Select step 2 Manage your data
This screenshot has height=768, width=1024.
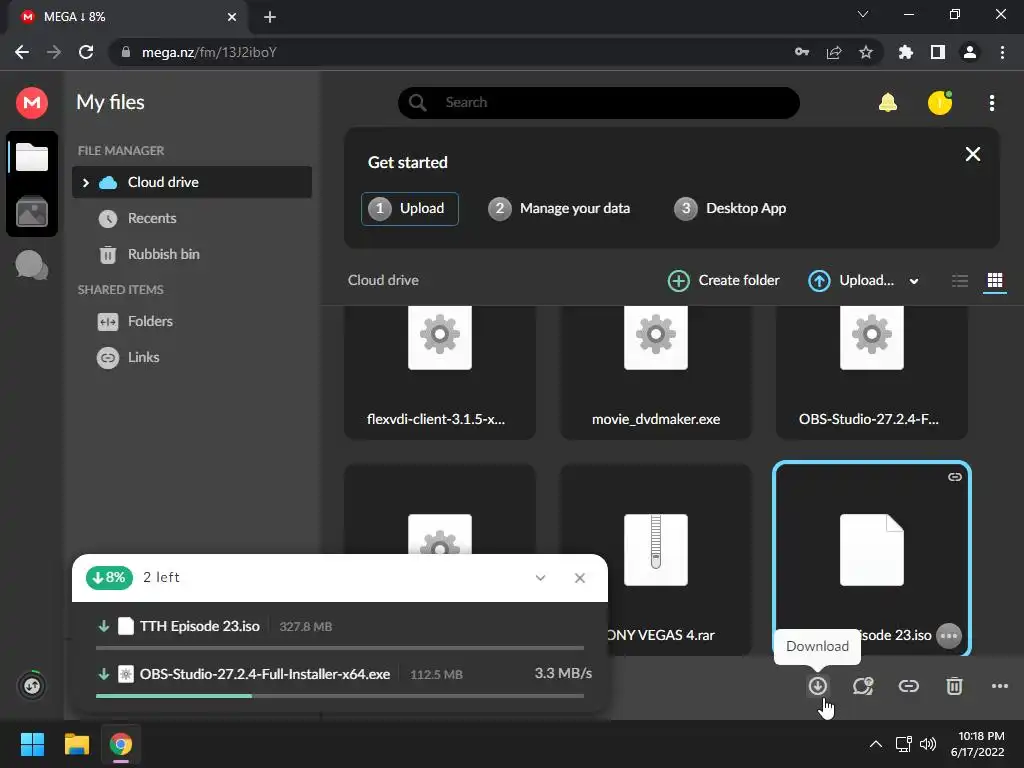559,208
